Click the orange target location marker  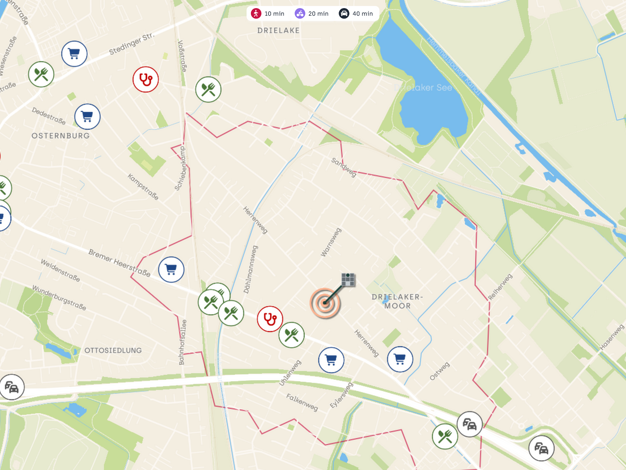coord(325,303)
